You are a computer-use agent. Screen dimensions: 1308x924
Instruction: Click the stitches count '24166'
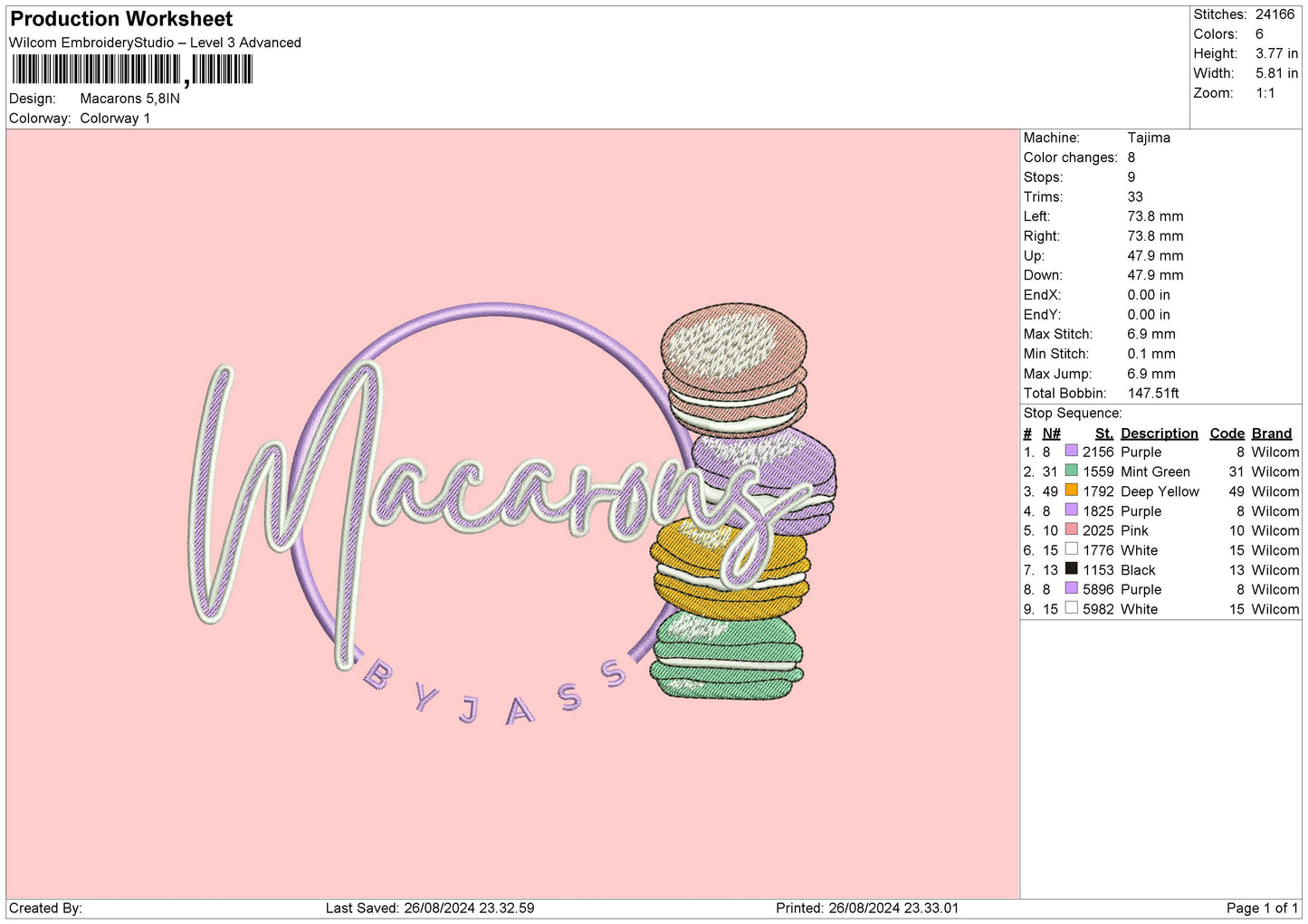coord(1275,14)
